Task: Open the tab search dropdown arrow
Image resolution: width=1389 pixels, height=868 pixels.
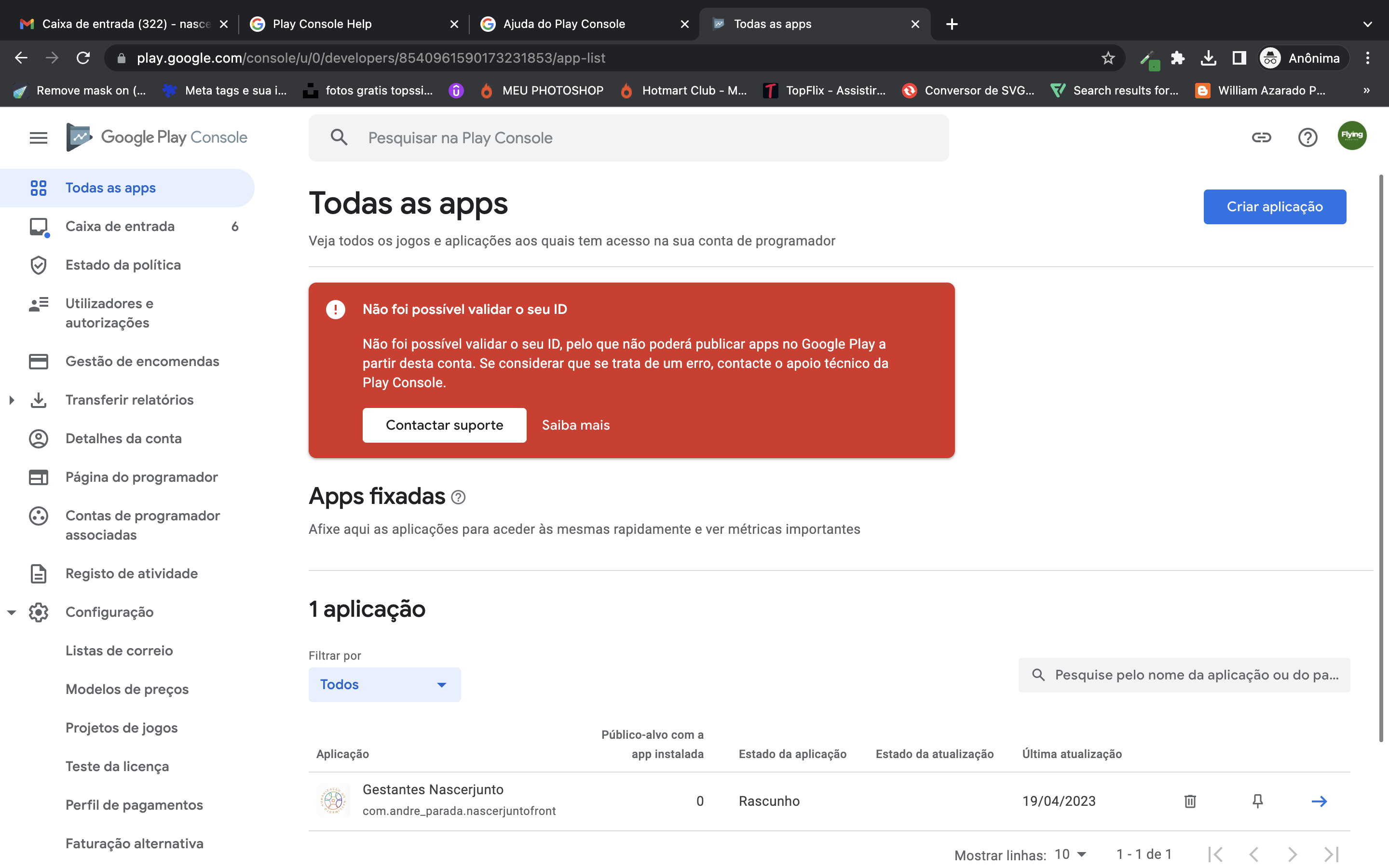Action: [1368, 24]
